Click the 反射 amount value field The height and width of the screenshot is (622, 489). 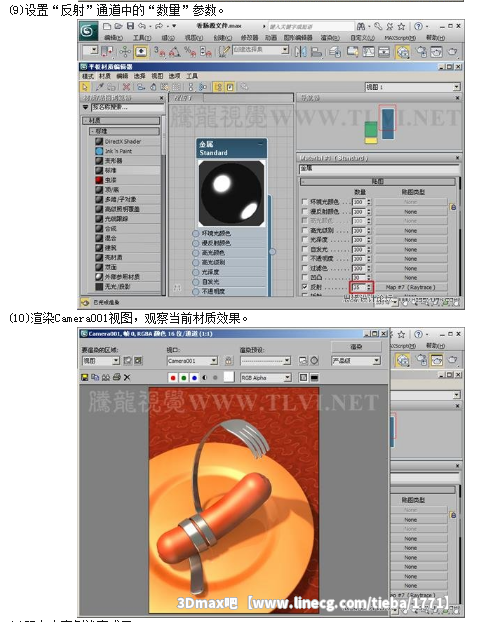359,287
